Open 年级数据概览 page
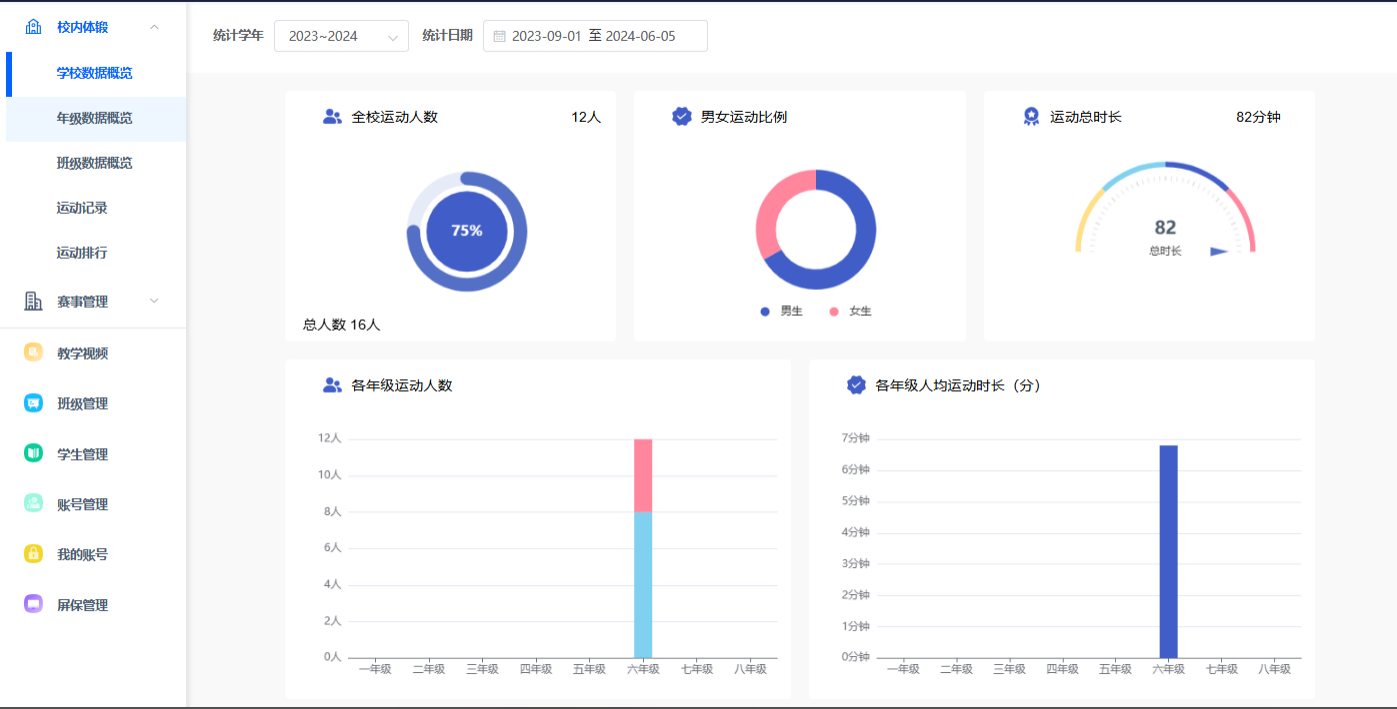 click(95, 118)
